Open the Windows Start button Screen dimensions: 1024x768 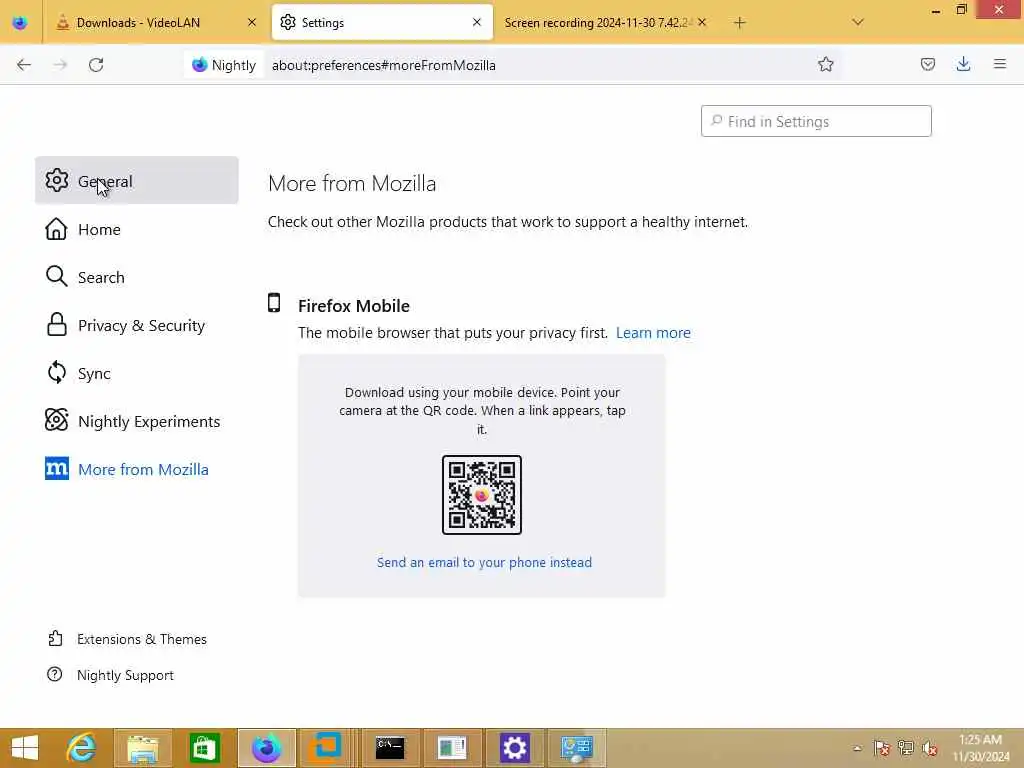pyautogui.click(x=25, y=748)
